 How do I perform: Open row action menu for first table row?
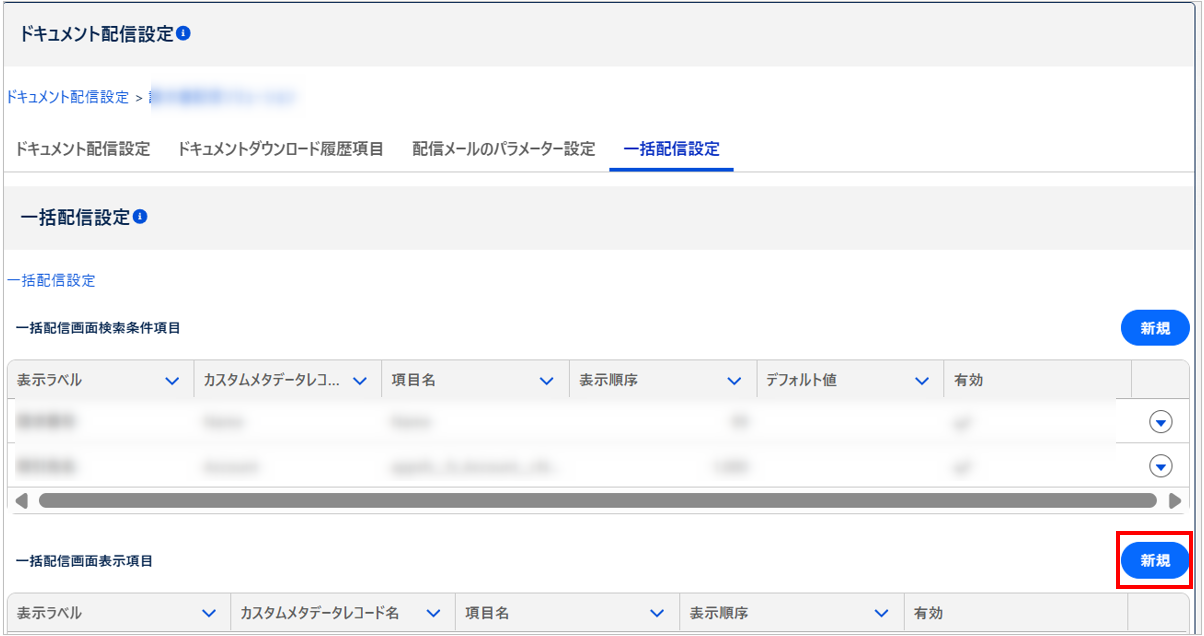click(x=1160, y=423)
